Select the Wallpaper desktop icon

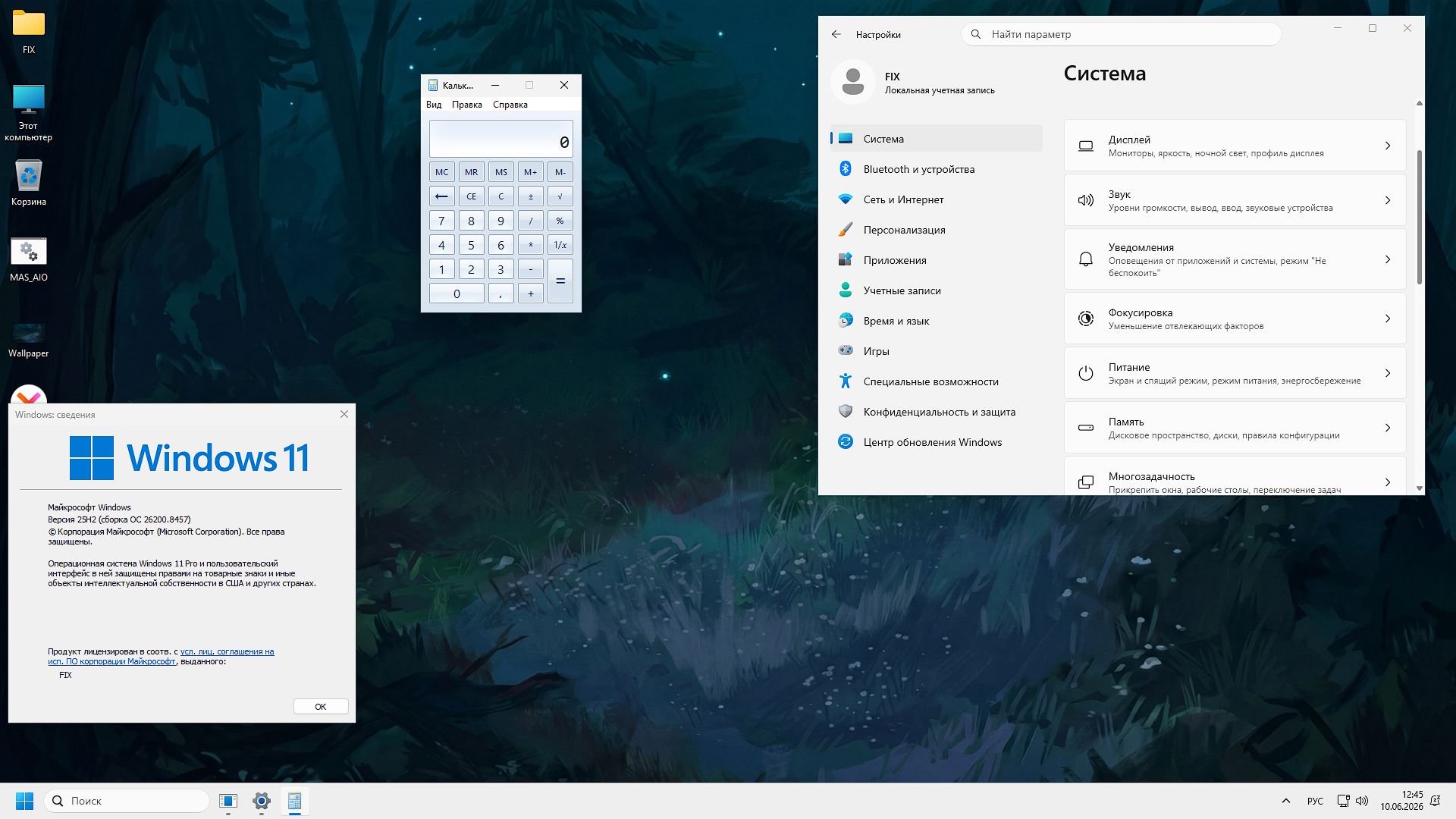click(x=29, y=339)
